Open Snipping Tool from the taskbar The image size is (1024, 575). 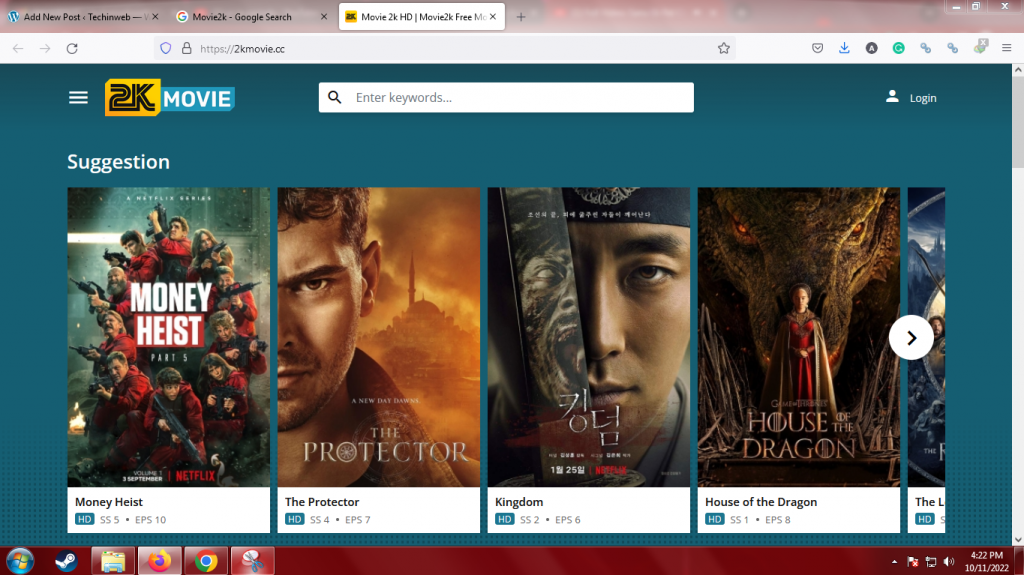pyautogui.click(x=252, y=561)
